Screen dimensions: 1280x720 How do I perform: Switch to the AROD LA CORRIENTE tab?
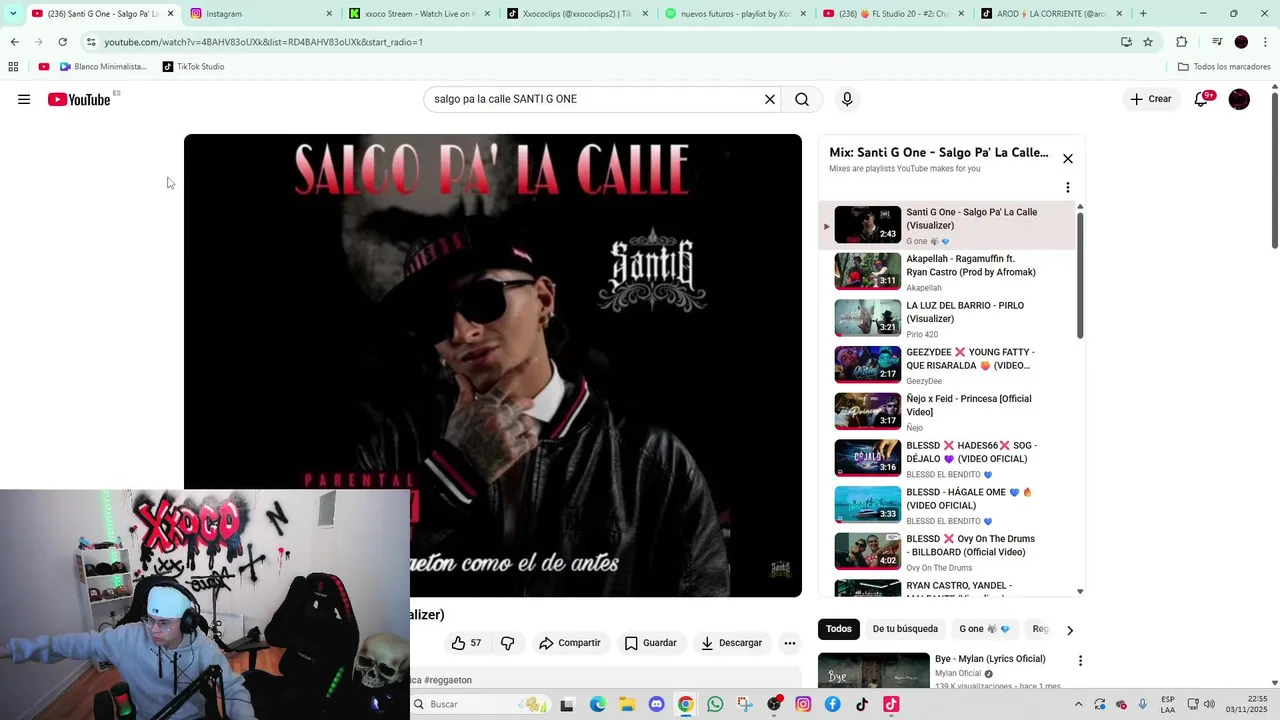1050,14
